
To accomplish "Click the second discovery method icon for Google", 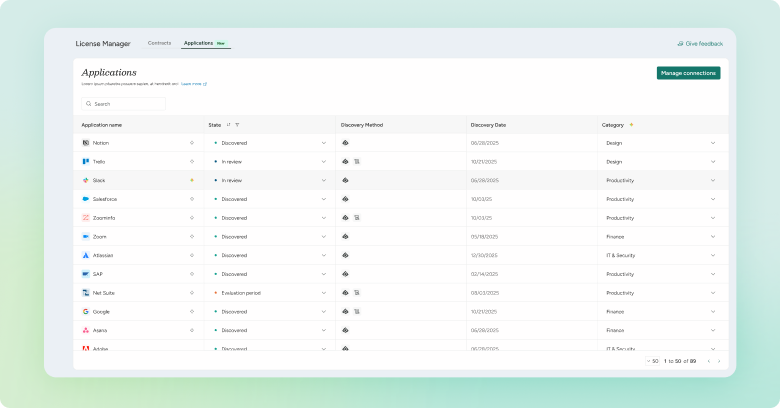I will pos(357,311).
